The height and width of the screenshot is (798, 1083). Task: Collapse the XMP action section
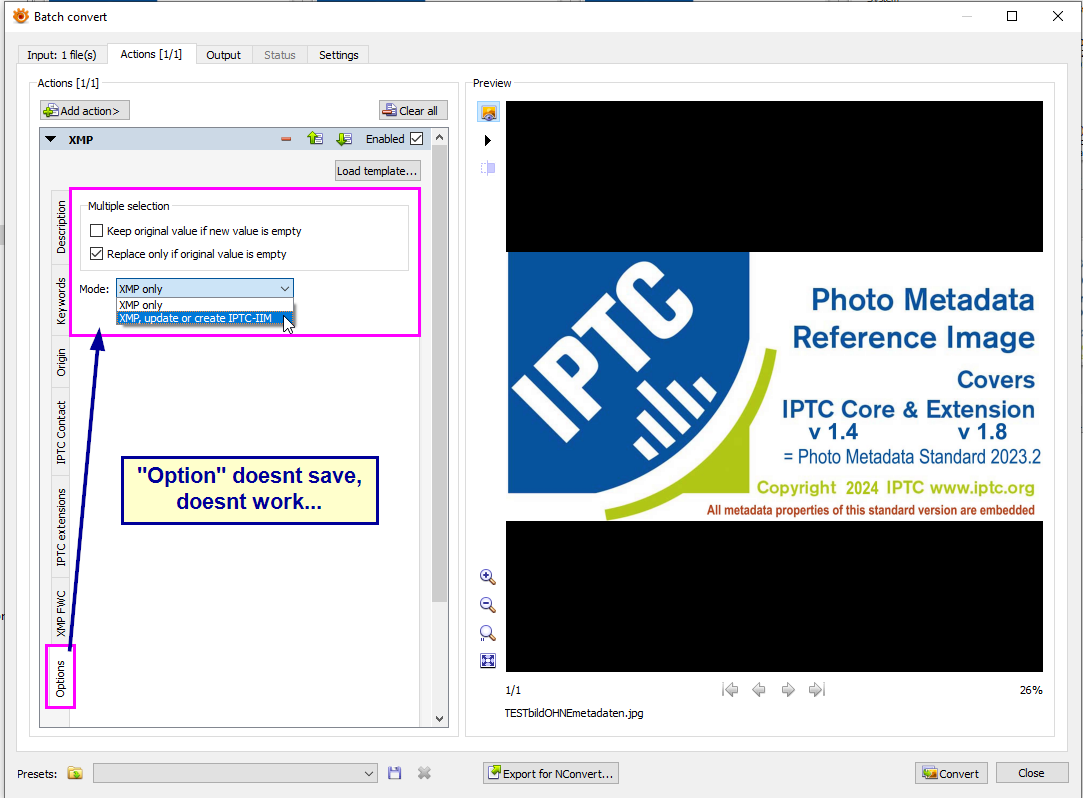50,140
